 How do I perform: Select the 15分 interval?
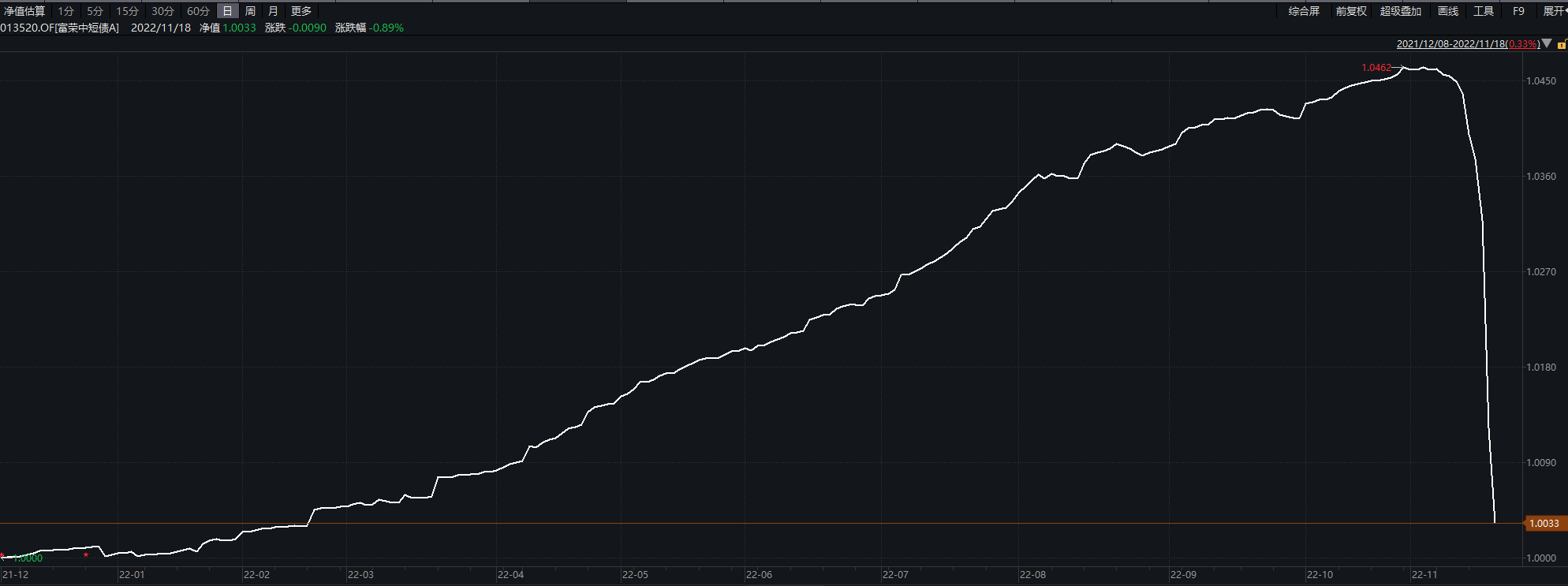(127, 11)
